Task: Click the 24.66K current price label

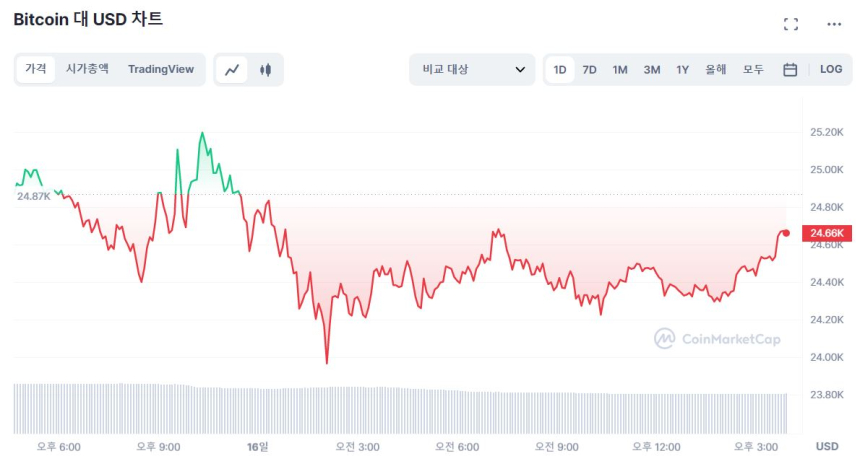Action: (828, 233)
